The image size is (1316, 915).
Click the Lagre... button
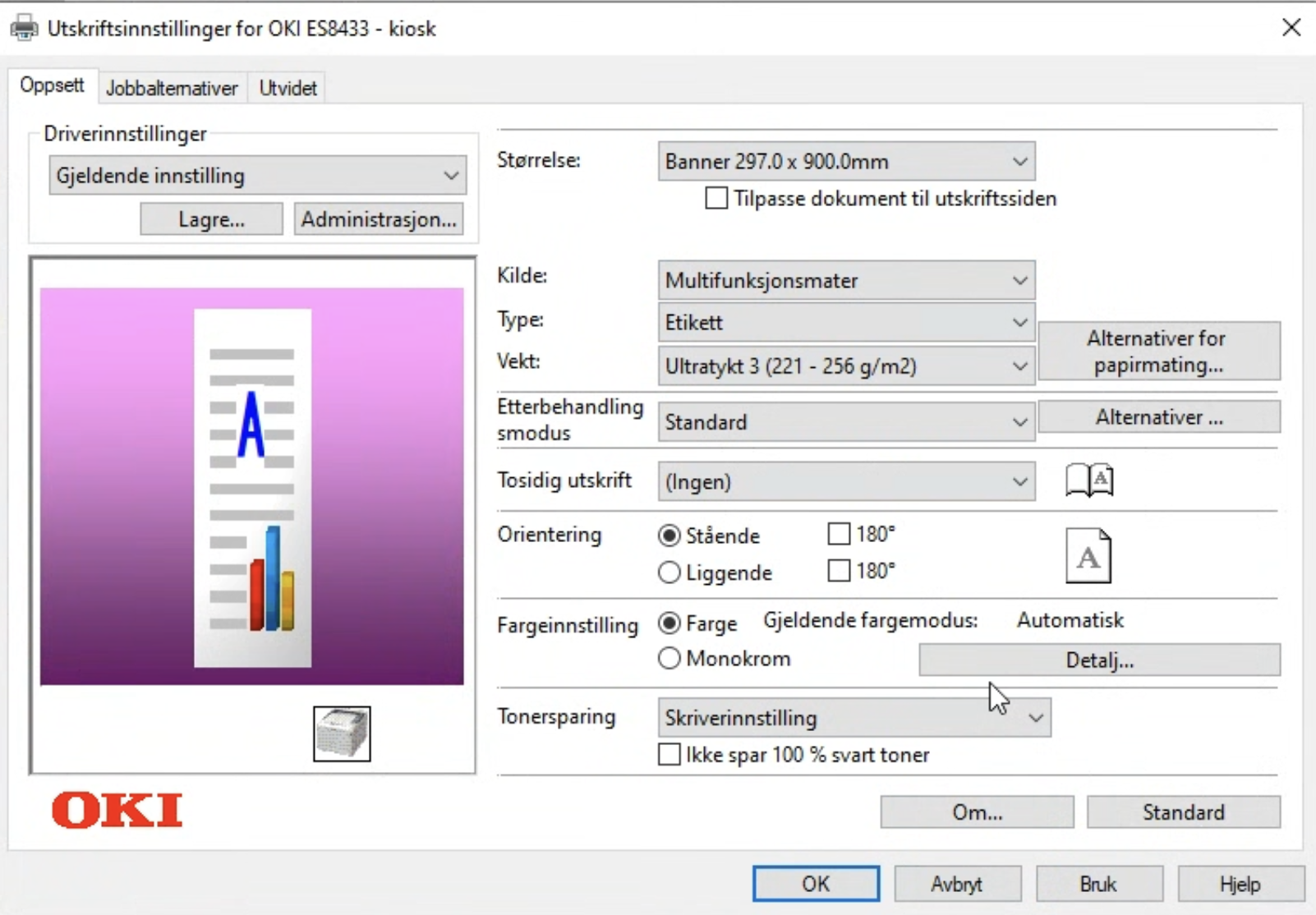pyautogui.click(x=211, y=220)
